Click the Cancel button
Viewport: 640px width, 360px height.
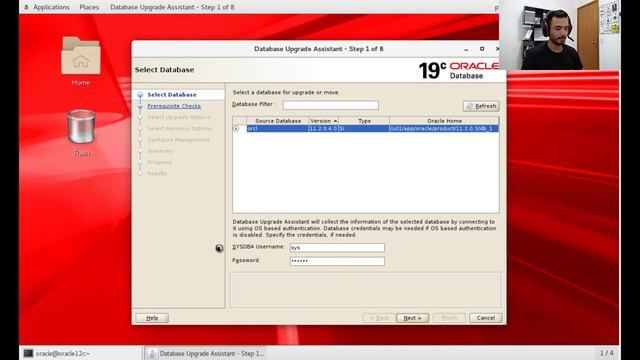pos(486,318)
